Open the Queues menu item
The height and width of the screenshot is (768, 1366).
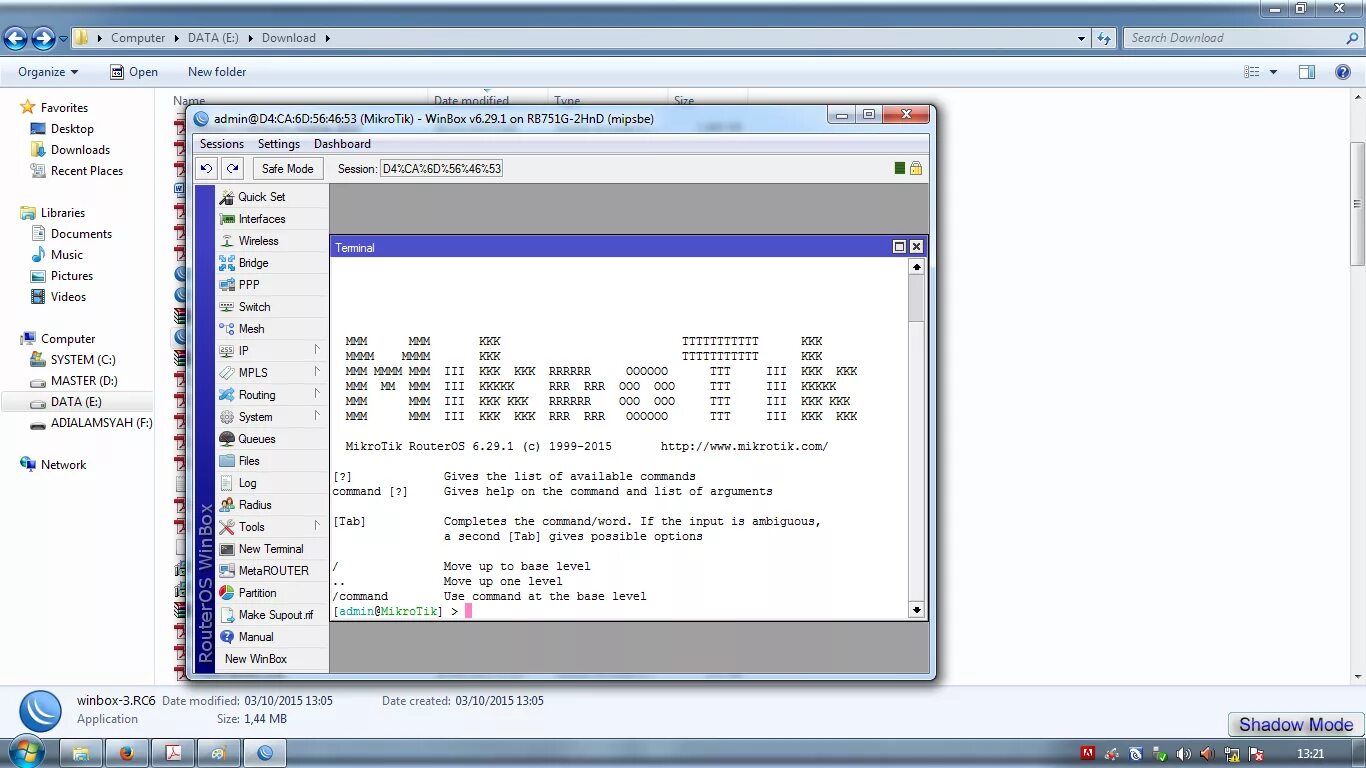272,439
